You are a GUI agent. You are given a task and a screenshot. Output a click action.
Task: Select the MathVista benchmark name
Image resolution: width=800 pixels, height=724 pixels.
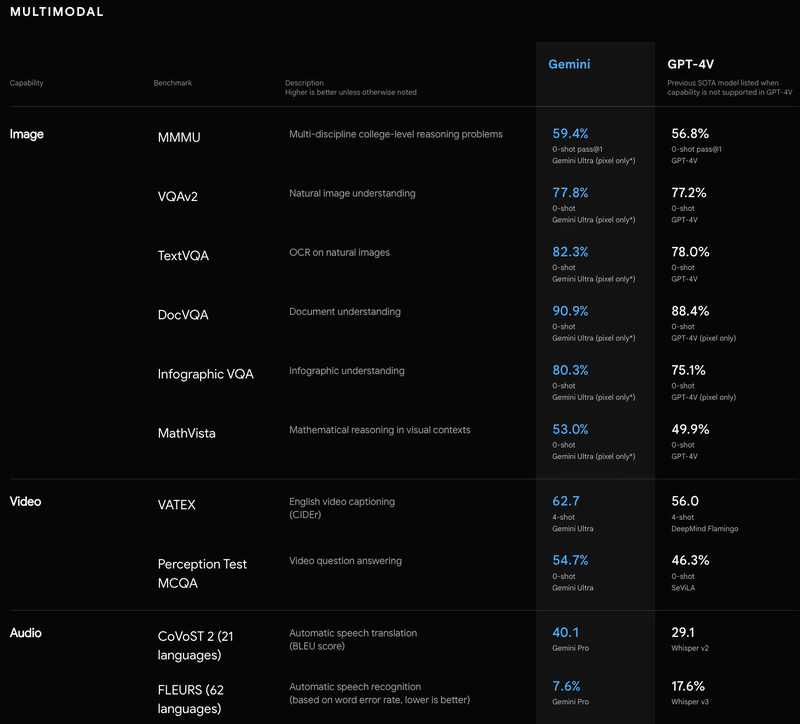pyautogui.click(x=186, y=434)
